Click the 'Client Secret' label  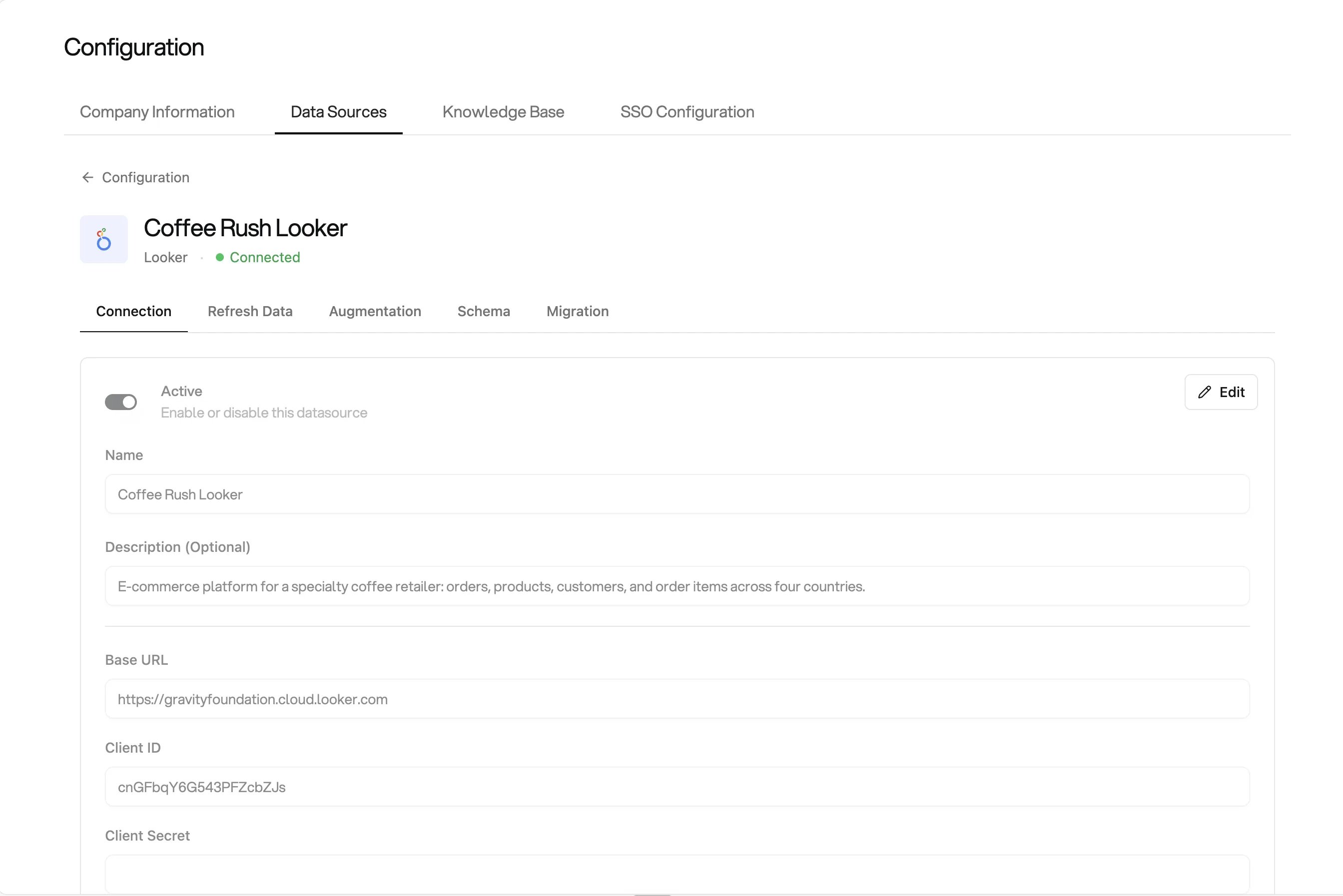(x=147, y=836)
